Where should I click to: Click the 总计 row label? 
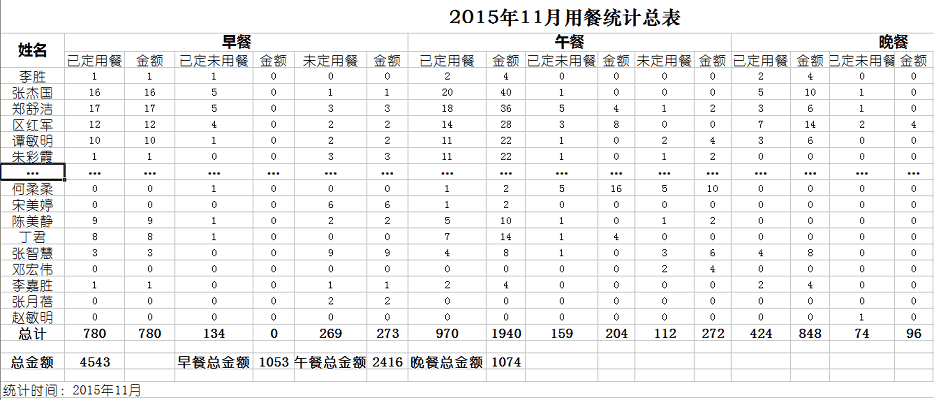[x=33, y=333]
